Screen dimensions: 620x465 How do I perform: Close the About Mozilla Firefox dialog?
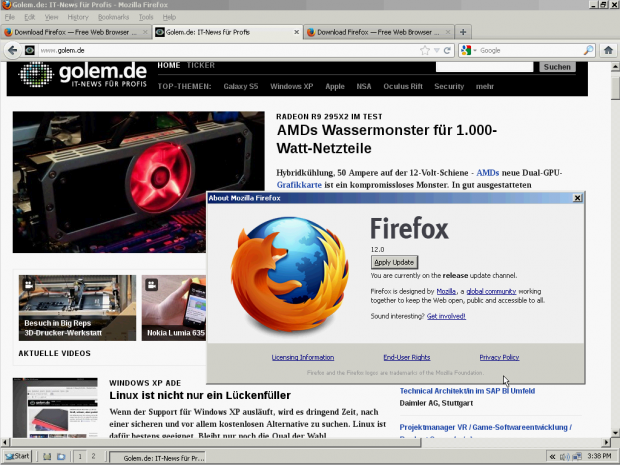(x=577, y=198)
